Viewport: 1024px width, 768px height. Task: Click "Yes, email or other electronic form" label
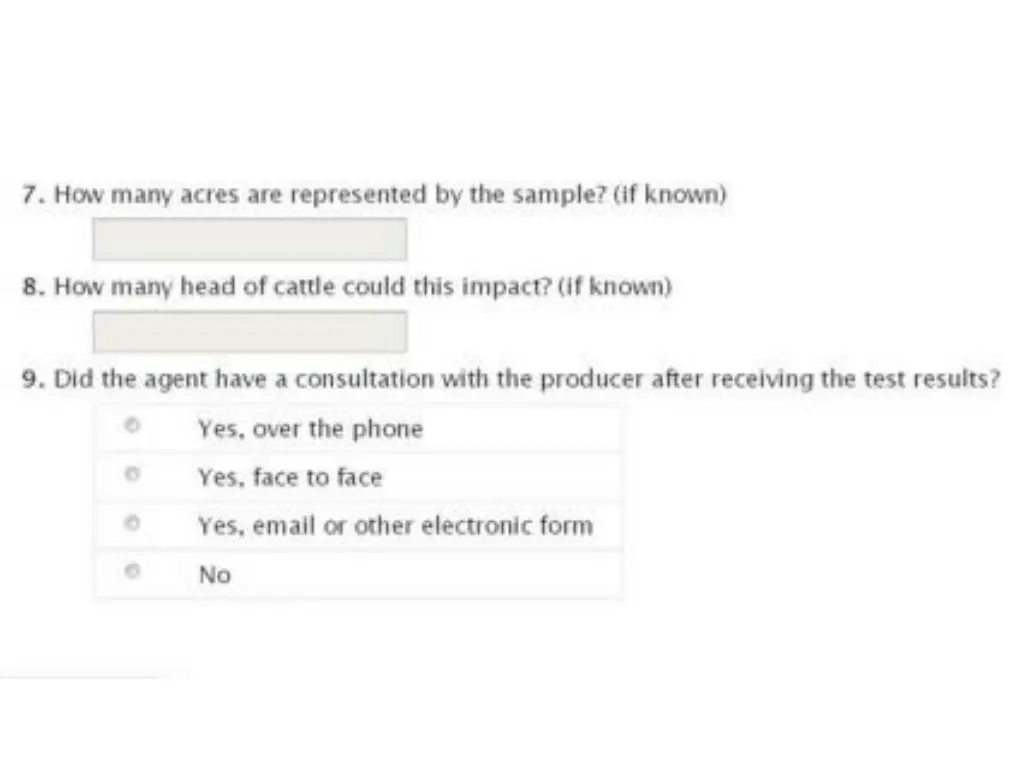click(395, 526)
